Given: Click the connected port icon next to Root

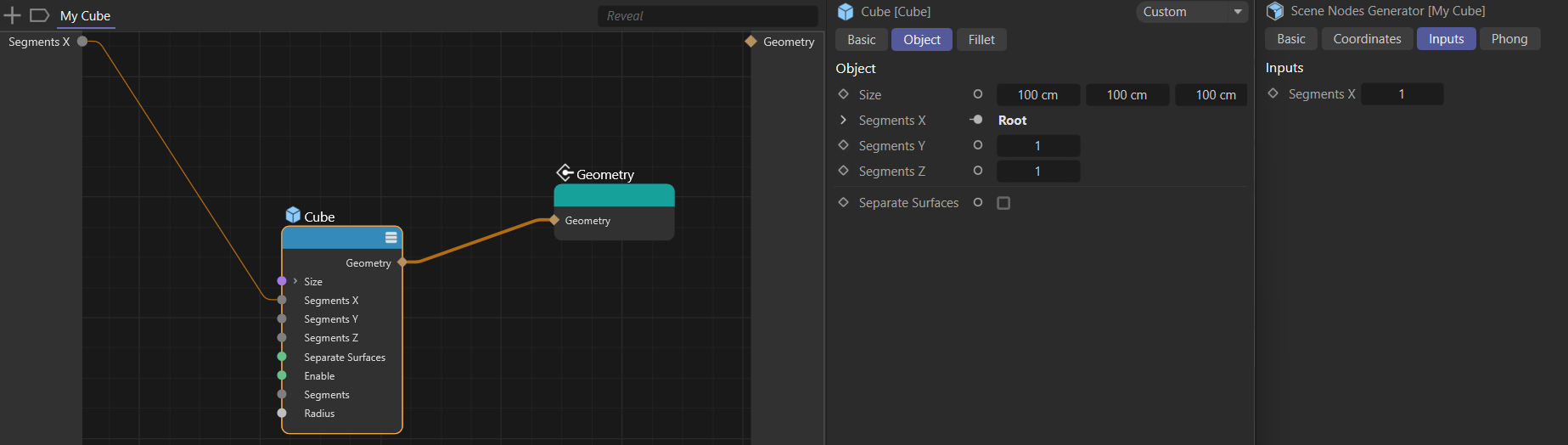Looking at the screenshot, I should pyautogui.click(x=977, y=120).
